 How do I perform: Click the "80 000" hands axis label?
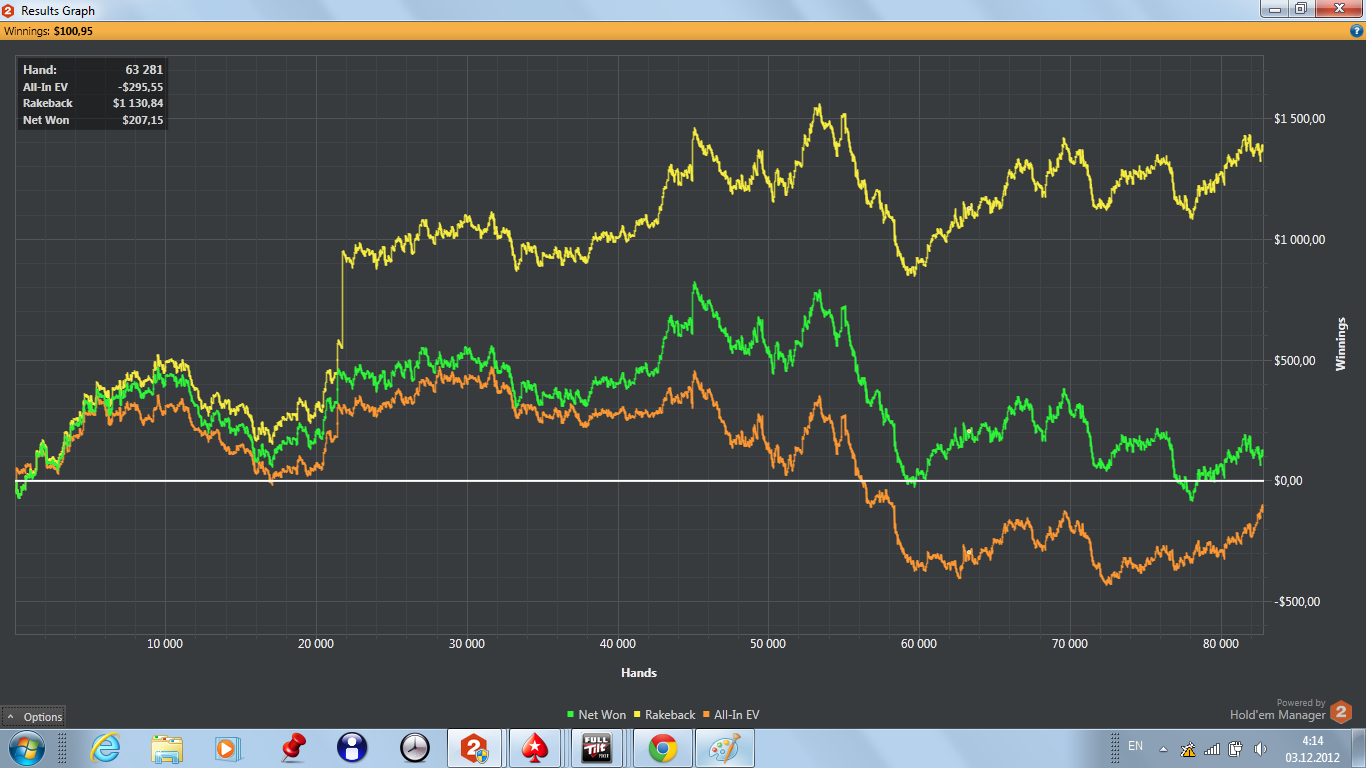1221,645
